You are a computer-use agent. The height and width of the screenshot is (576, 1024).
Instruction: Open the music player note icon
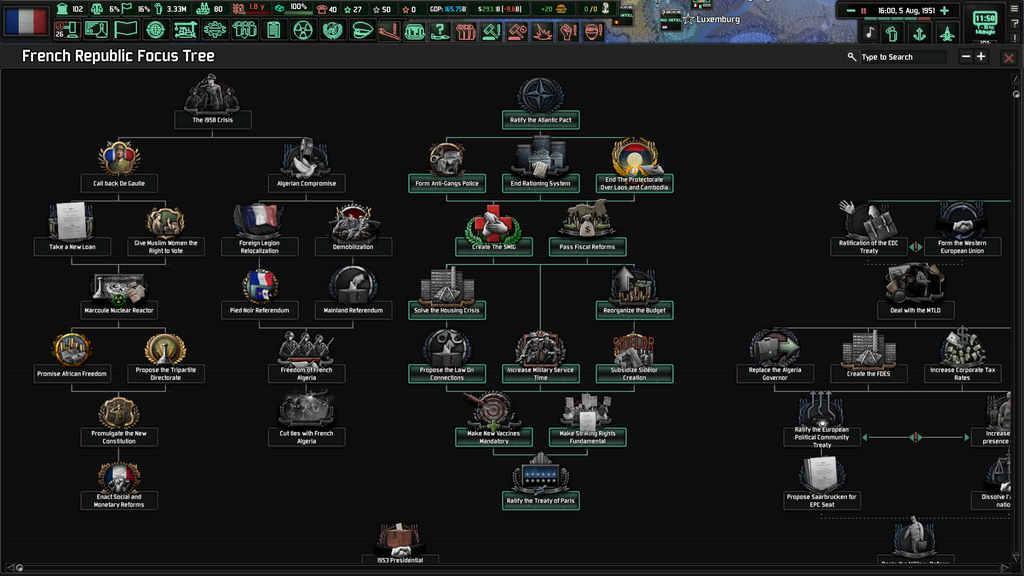coord(870,33)
